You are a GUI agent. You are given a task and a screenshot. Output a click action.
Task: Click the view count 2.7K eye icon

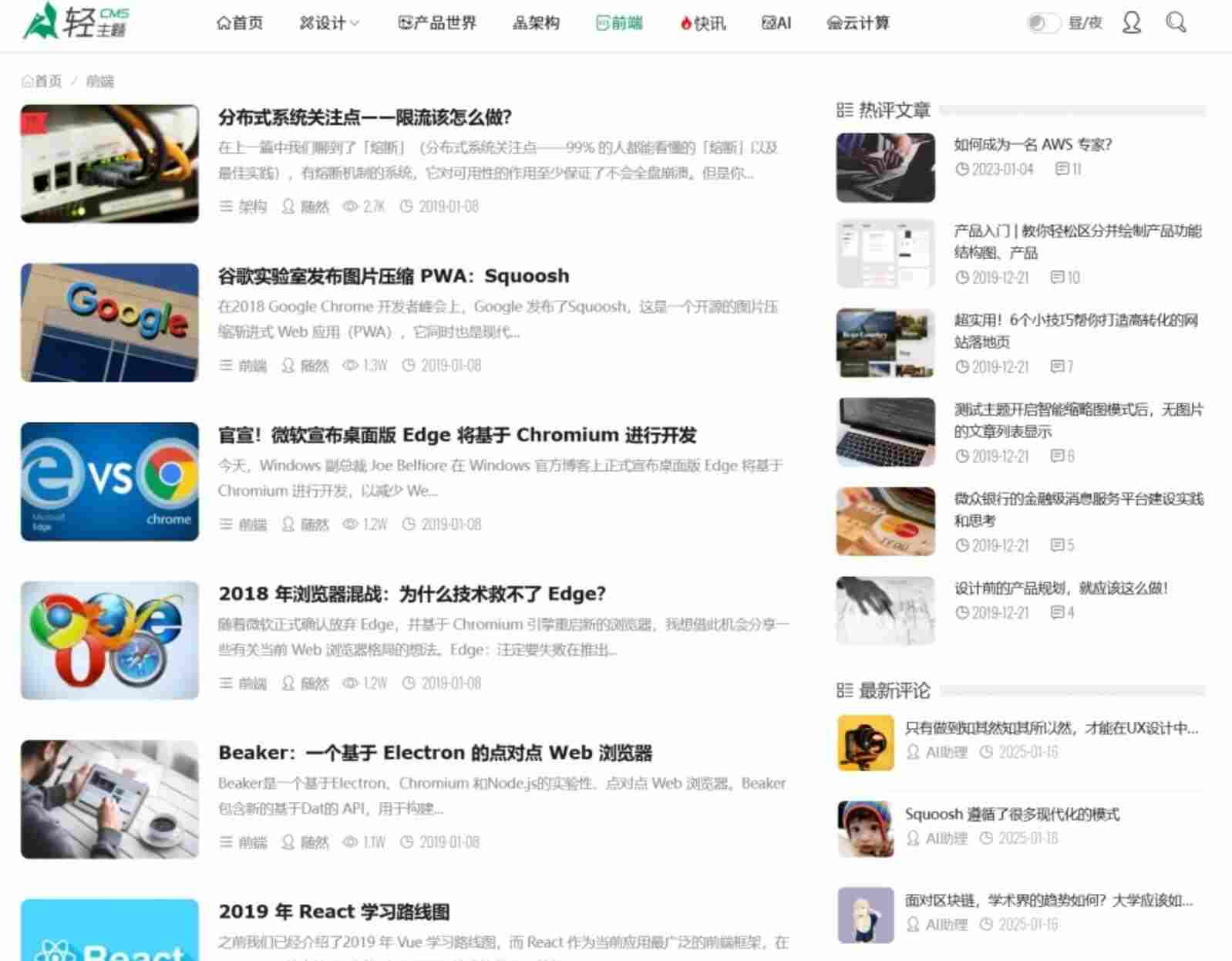[350, 207]
